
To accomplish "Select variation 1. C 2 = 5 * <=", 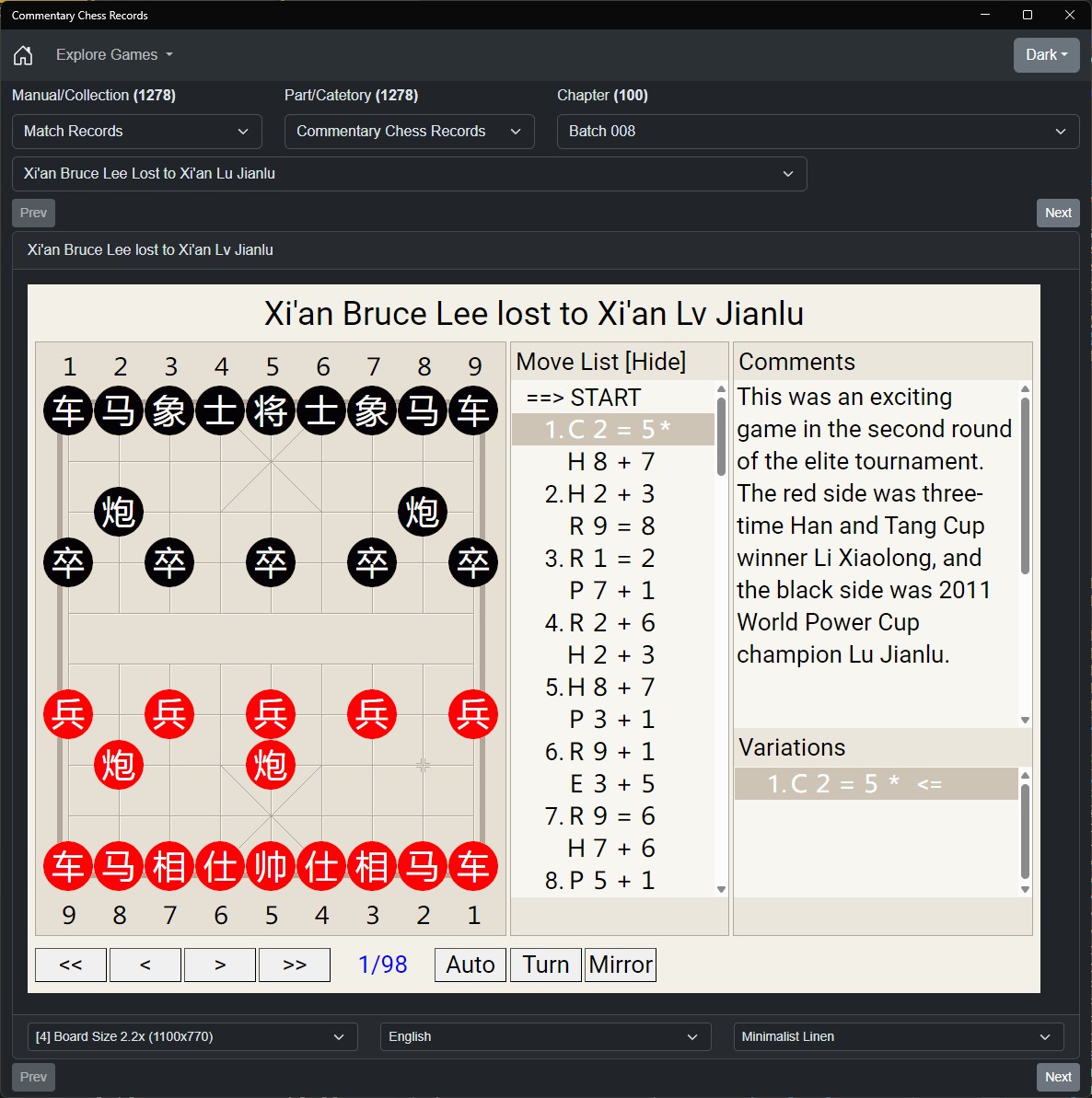I will pos(877,783).
